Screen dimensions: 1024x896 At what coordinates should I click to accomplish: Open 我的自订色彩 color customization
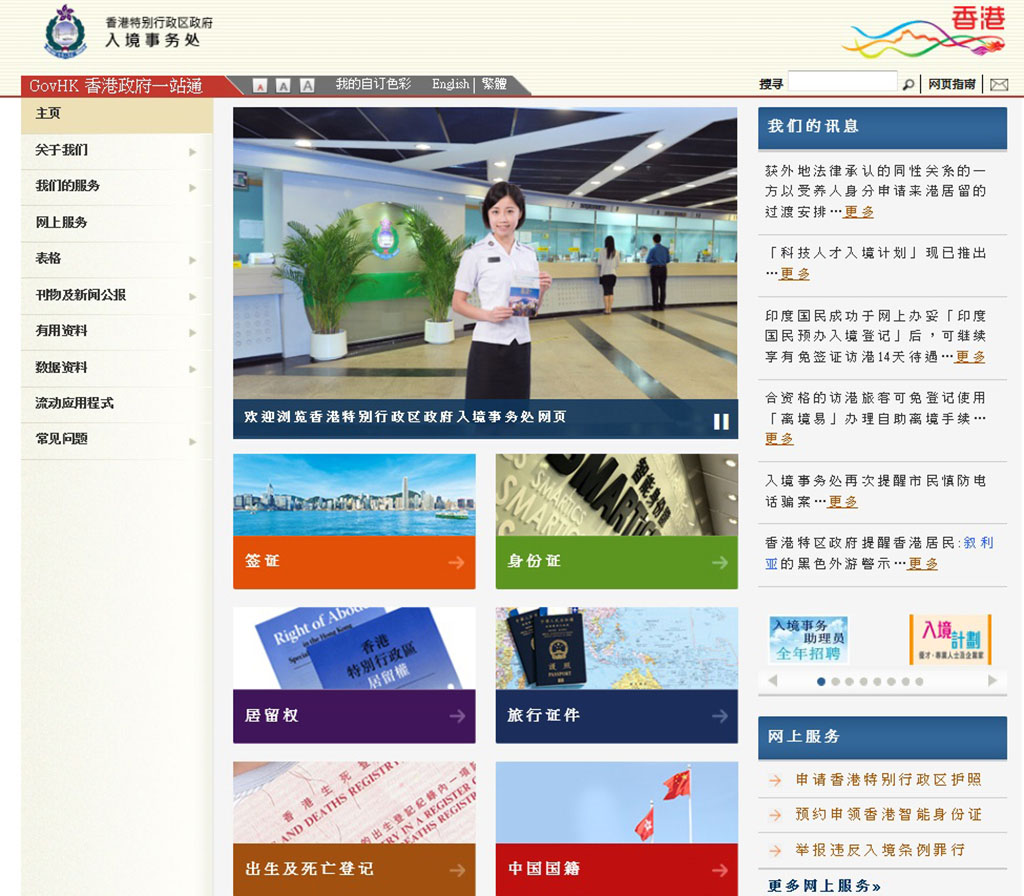point(373,85)
